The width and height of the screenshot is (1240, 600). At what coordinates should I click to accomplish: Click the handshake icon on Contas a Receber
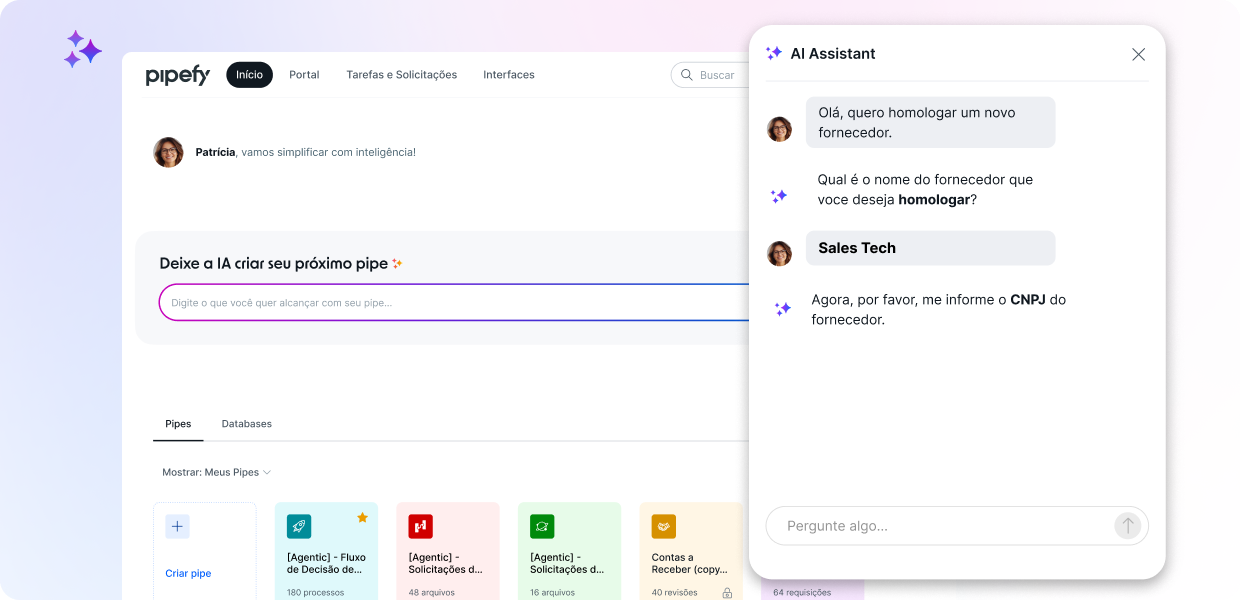pyautogui.click(x=663, y=527)
